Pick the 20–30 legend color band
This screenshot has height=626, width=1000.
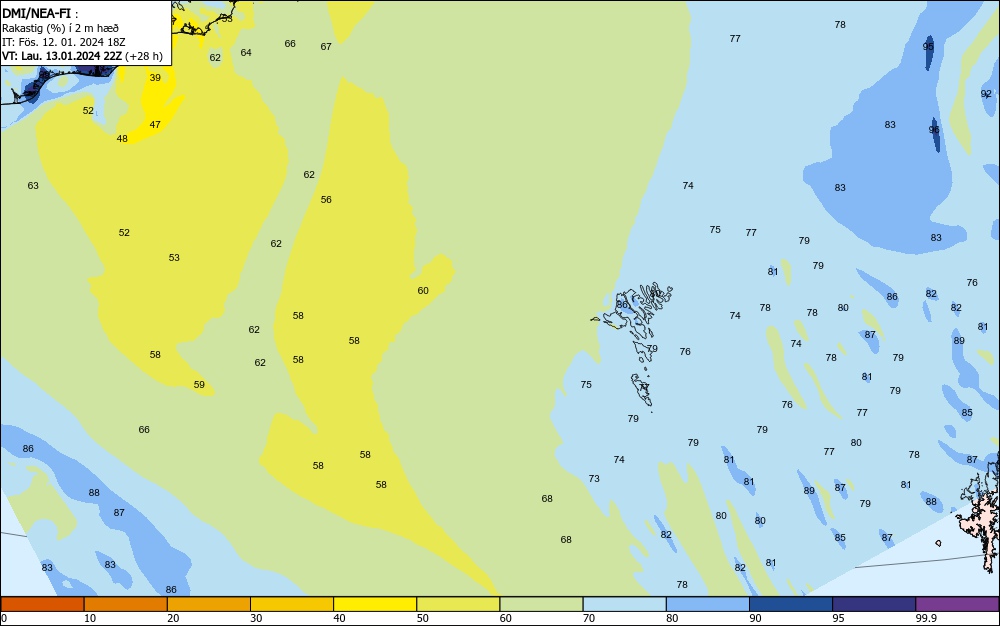click(209, 604)
